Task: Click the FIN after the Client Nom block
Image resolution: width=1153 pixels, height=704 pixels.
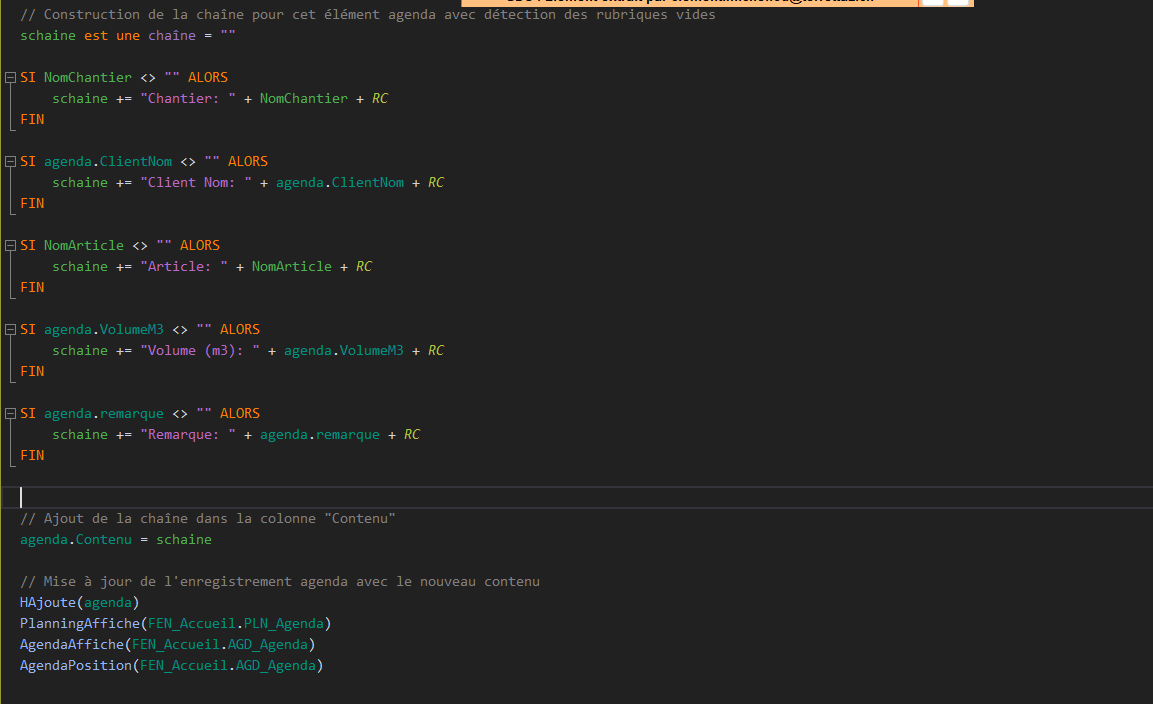Action: [x=32, y=203]
